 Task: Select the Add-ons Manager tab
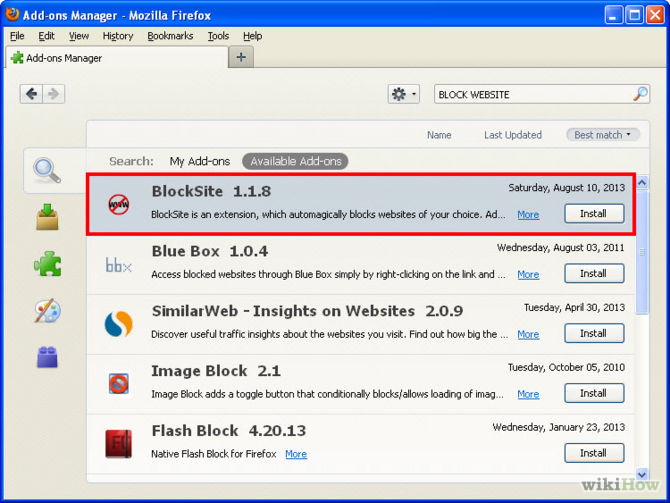[117, 58]
